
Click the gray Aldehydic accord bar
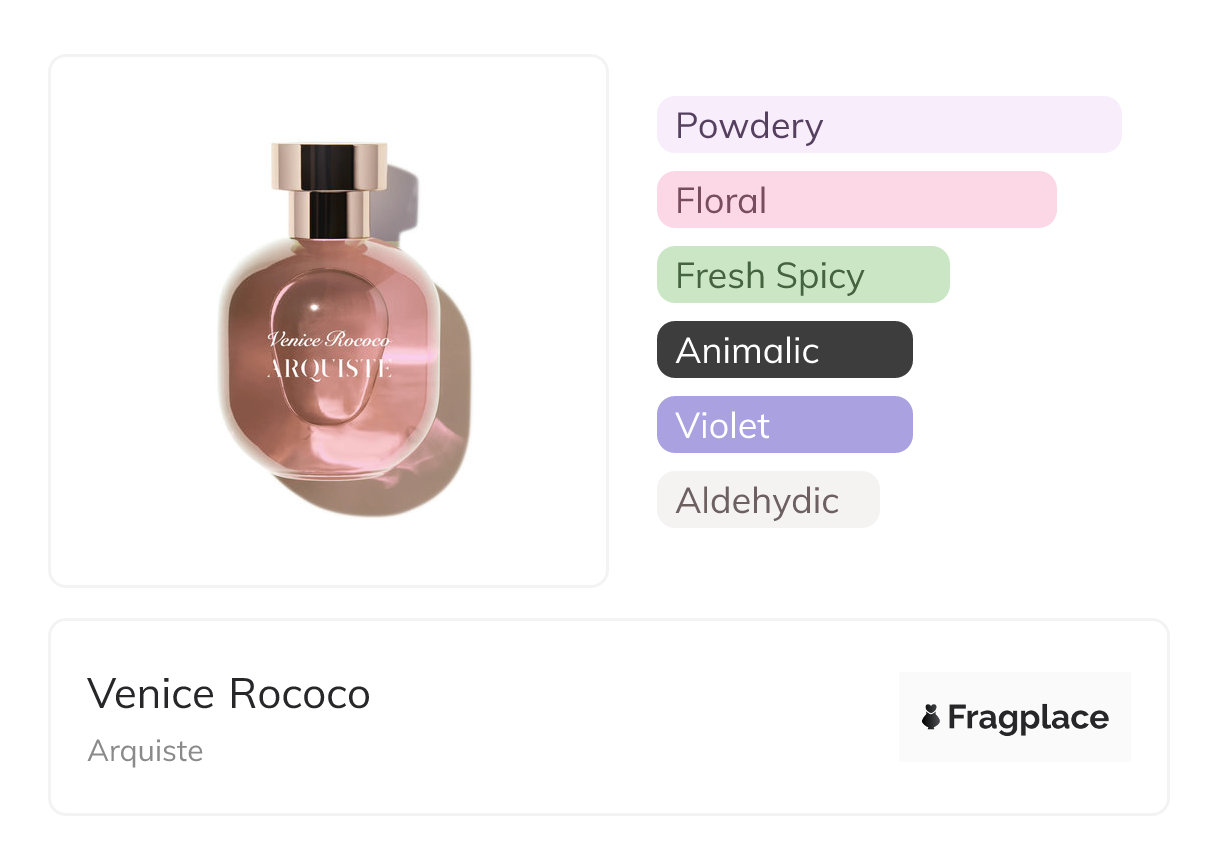tap(767, 500)
